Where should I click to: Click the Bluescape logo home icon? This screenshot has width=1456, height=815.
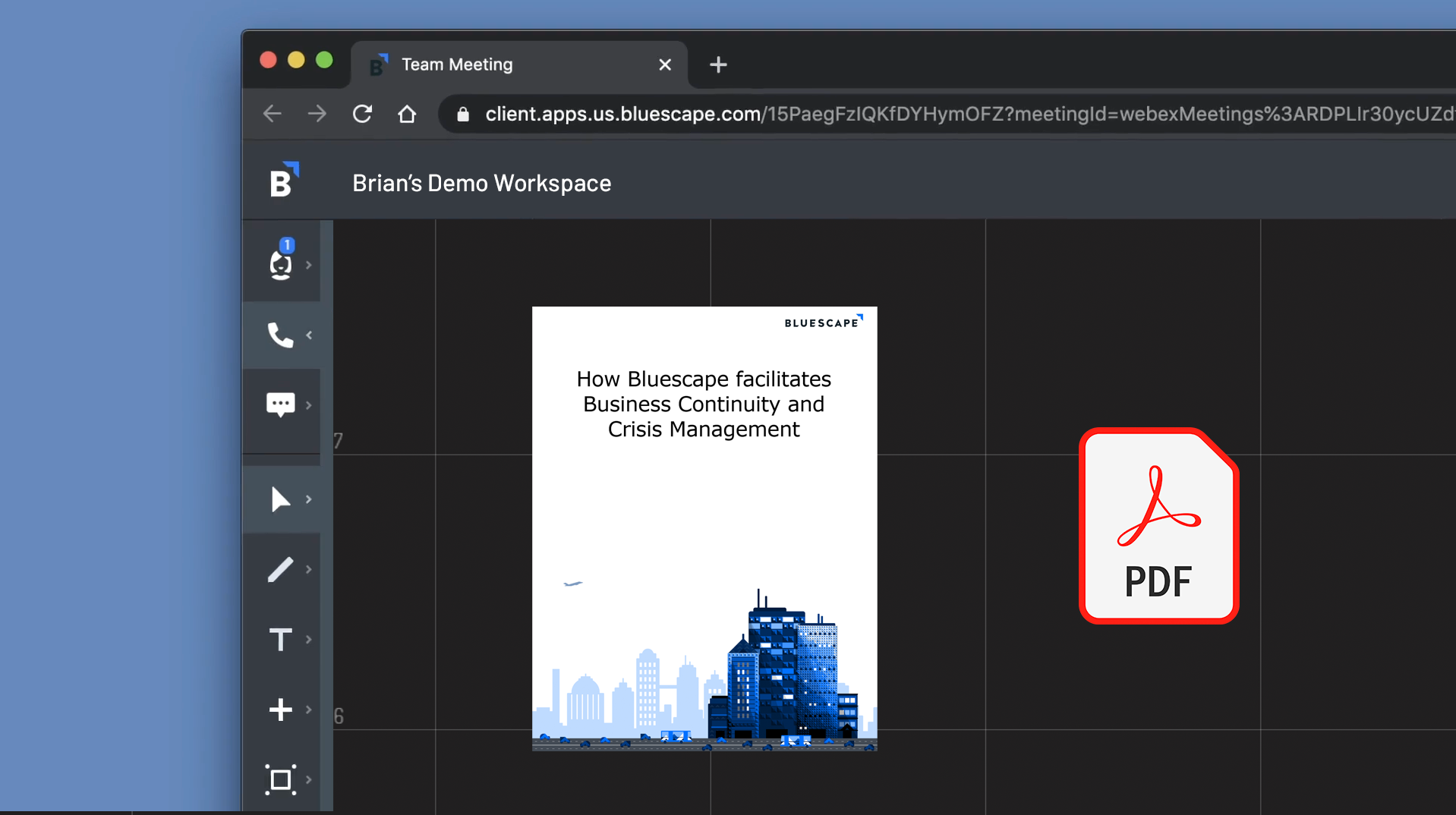[x=284, y=181]
